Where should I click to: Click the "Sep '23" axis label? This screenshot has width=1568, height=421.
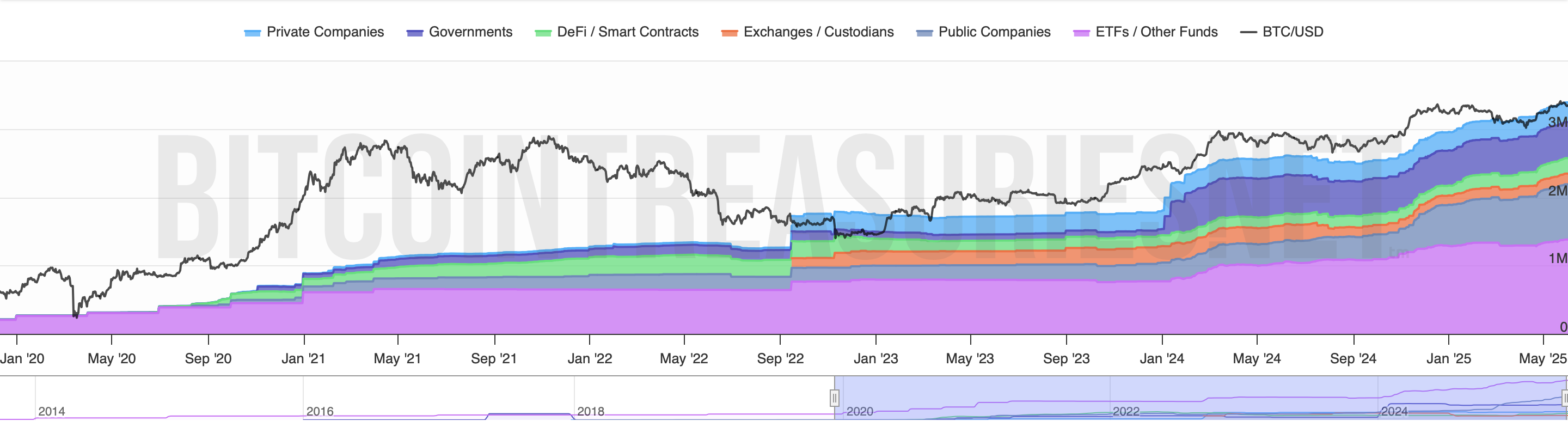(x=1067, y=358)
